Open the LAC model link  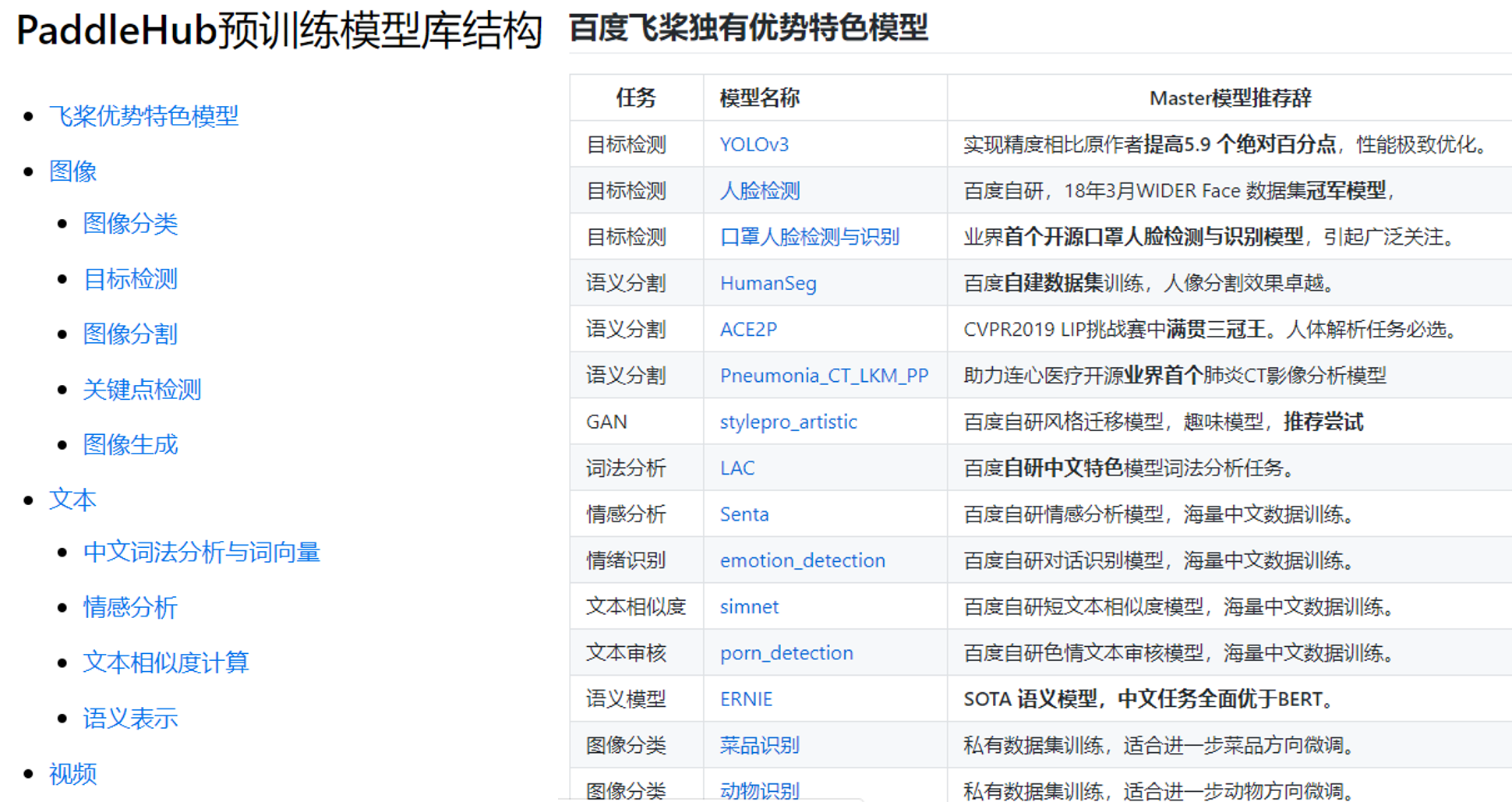pos(737,468)
